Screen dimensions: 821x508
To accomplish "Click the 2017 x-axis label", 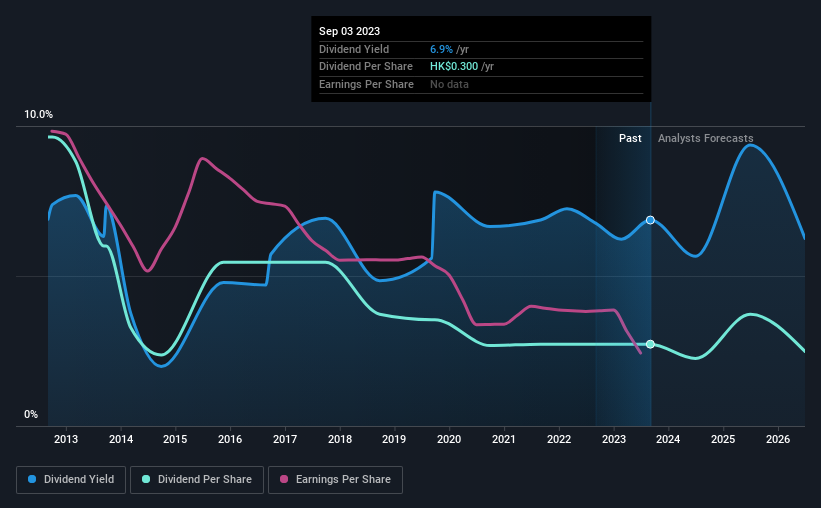I will pyautogui.click(x=285, y=439).
